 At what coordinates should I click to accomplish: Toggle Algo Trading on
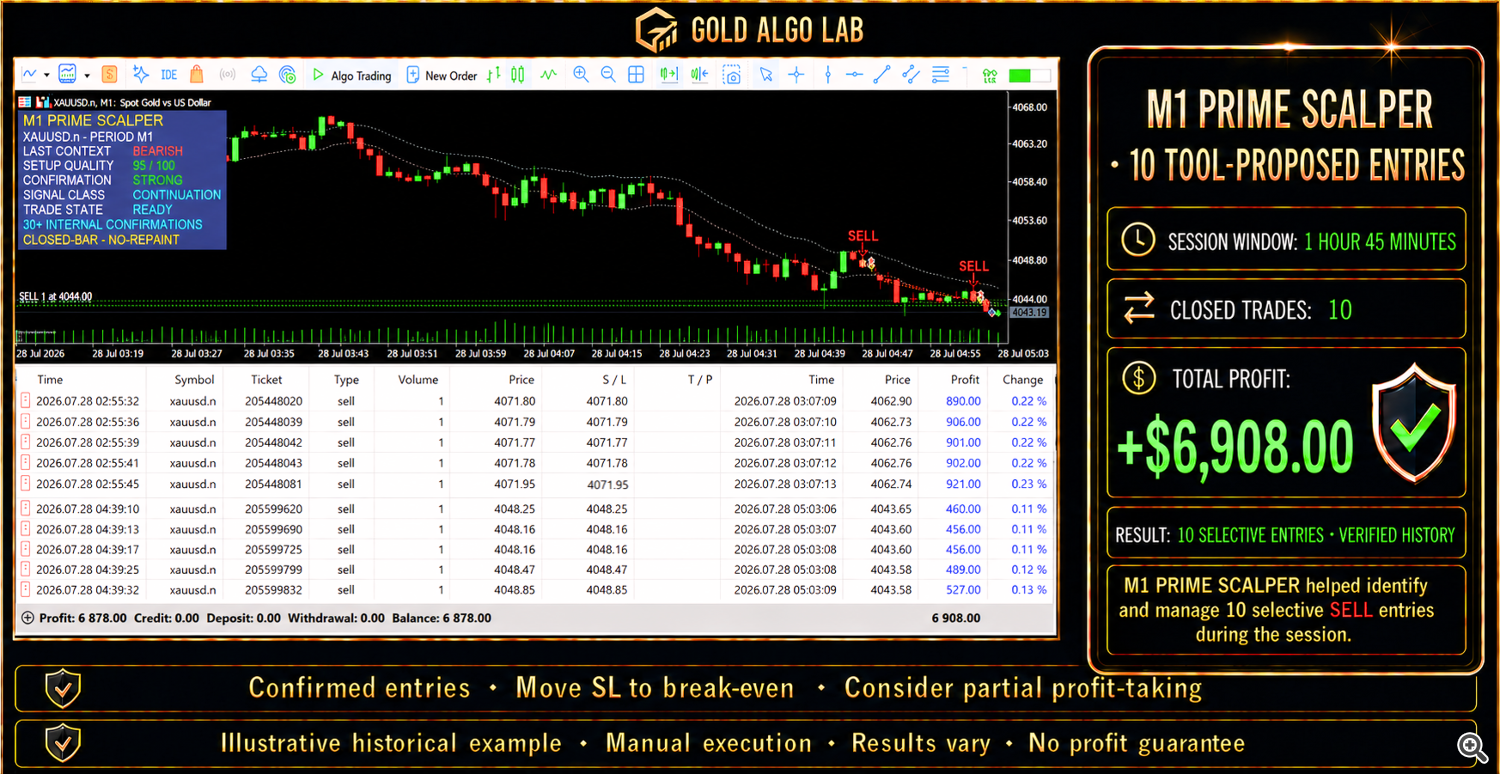[x=351, y=75]
